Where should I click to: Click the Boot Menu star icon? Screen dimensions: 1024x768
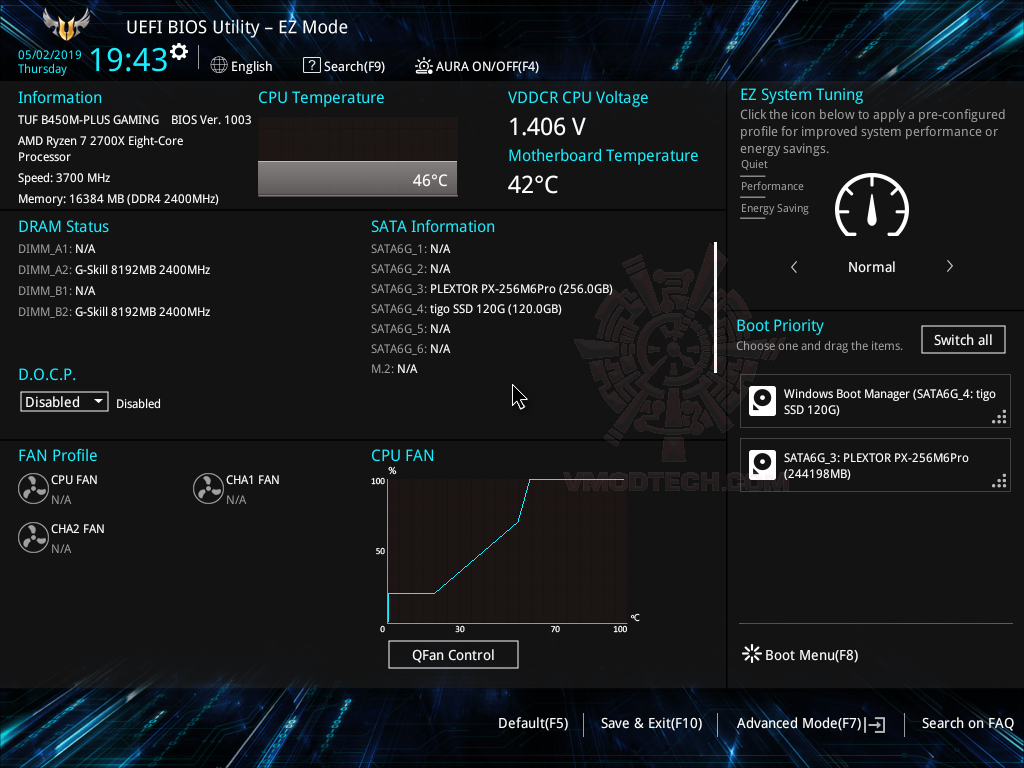[752, 654]
